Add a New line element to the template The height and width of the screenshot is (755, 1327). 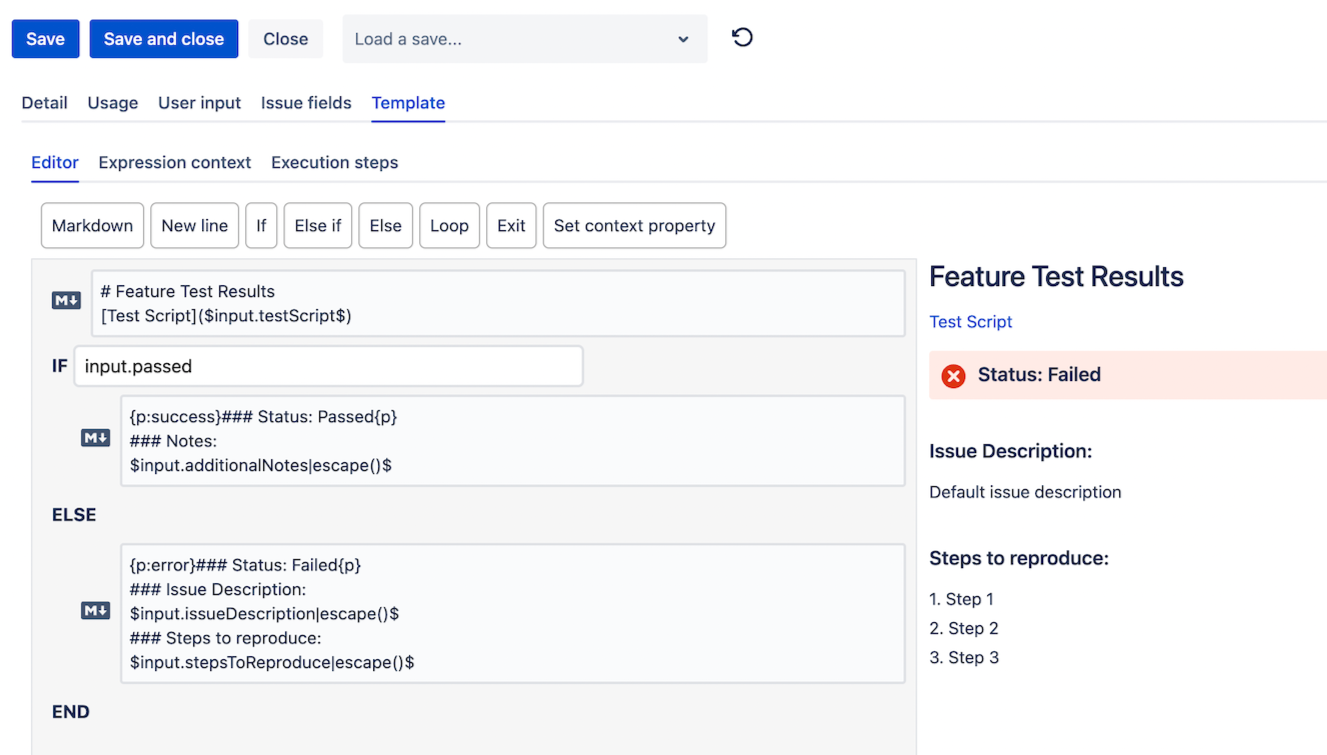click(194, 225)
